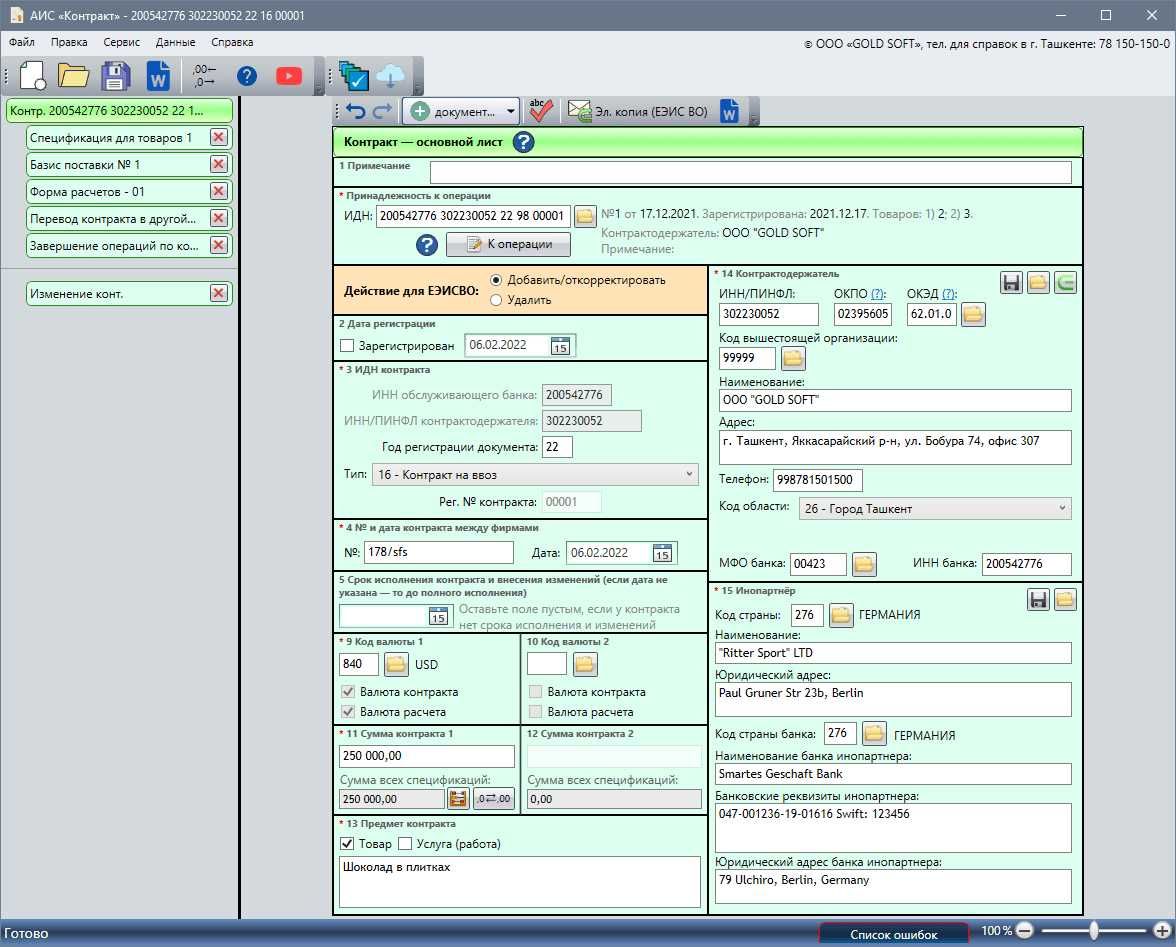The image size is (1176, 947).
Task: Toggle Валюта расчета for currency 2
Action: (536, 712)
